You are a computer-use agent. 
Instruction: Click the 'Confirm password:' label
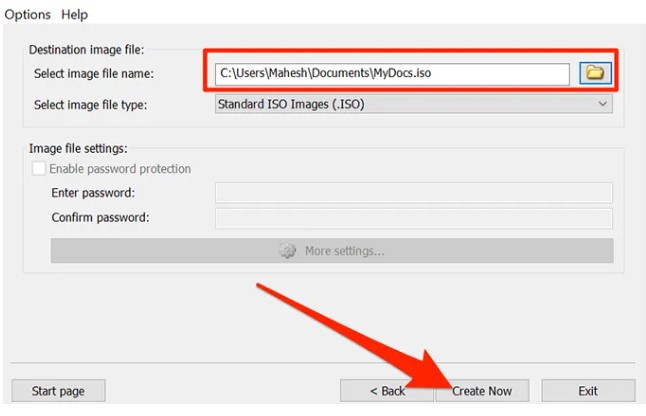100,217
